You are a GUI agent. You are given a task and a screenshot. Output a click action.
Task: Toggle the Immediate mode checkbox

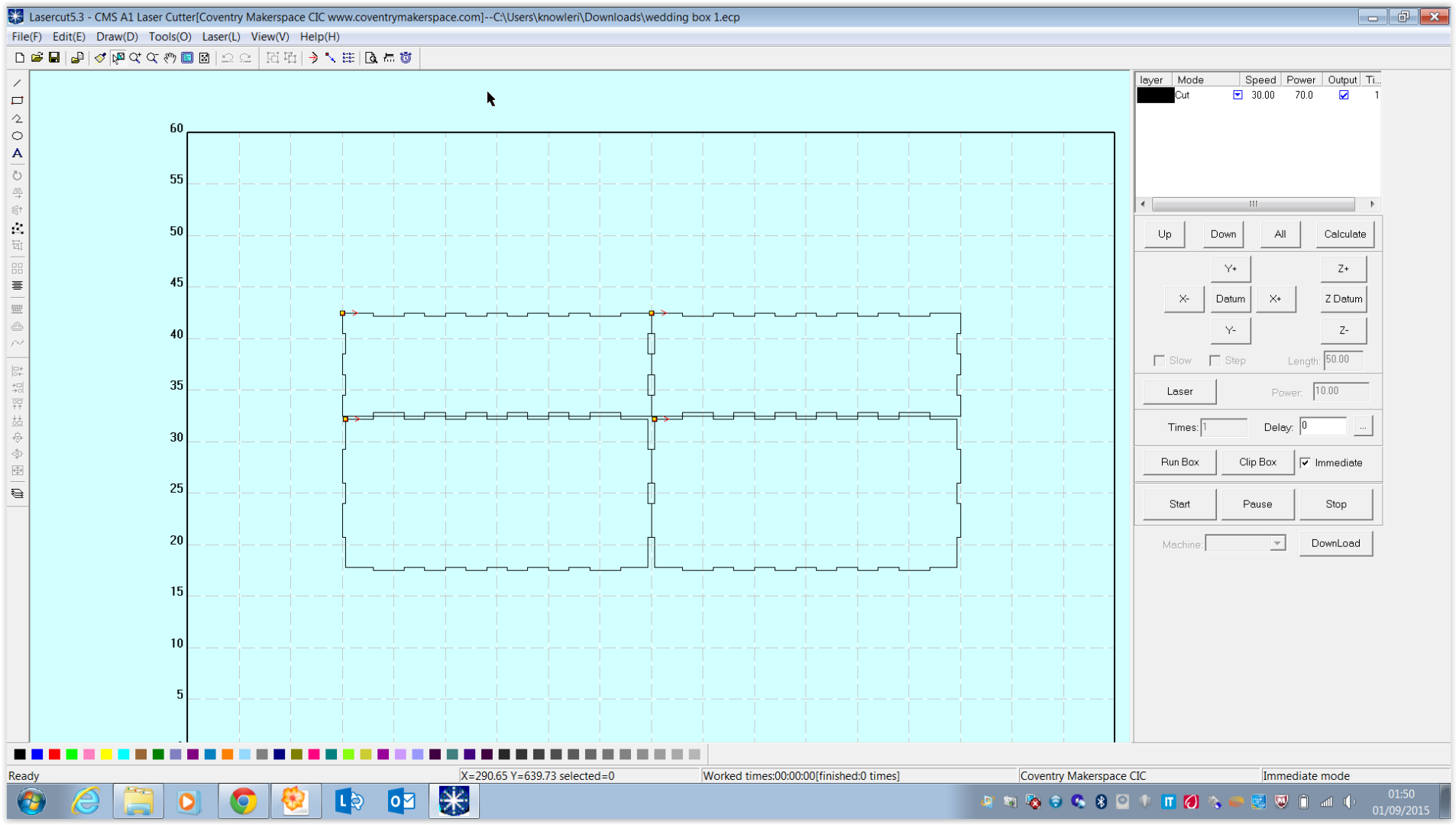coord(1306,462)
